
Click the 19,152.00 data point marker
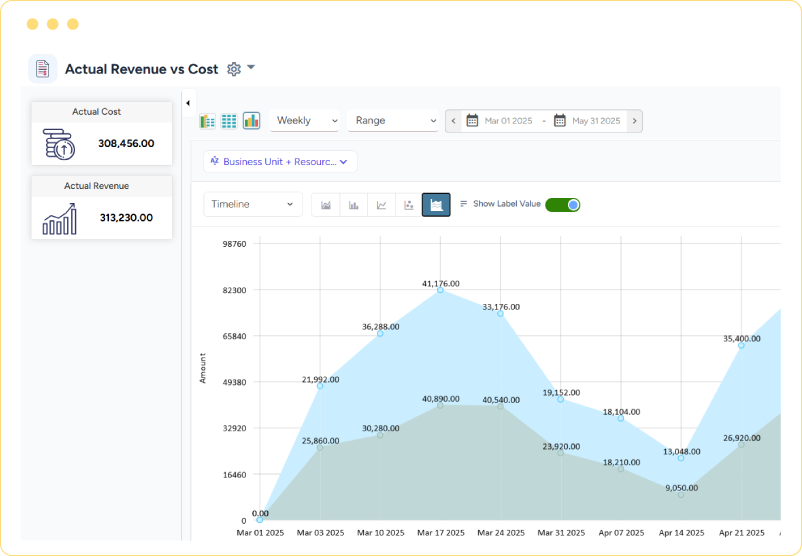point(561,399)
